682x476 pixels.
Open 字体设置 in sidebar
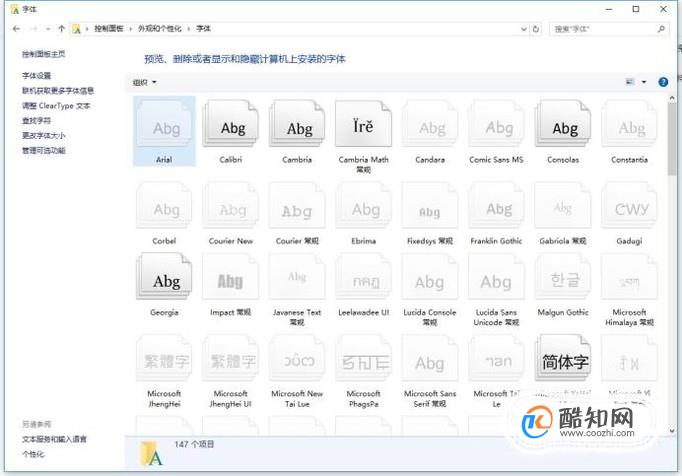click(x=37, y=76)
